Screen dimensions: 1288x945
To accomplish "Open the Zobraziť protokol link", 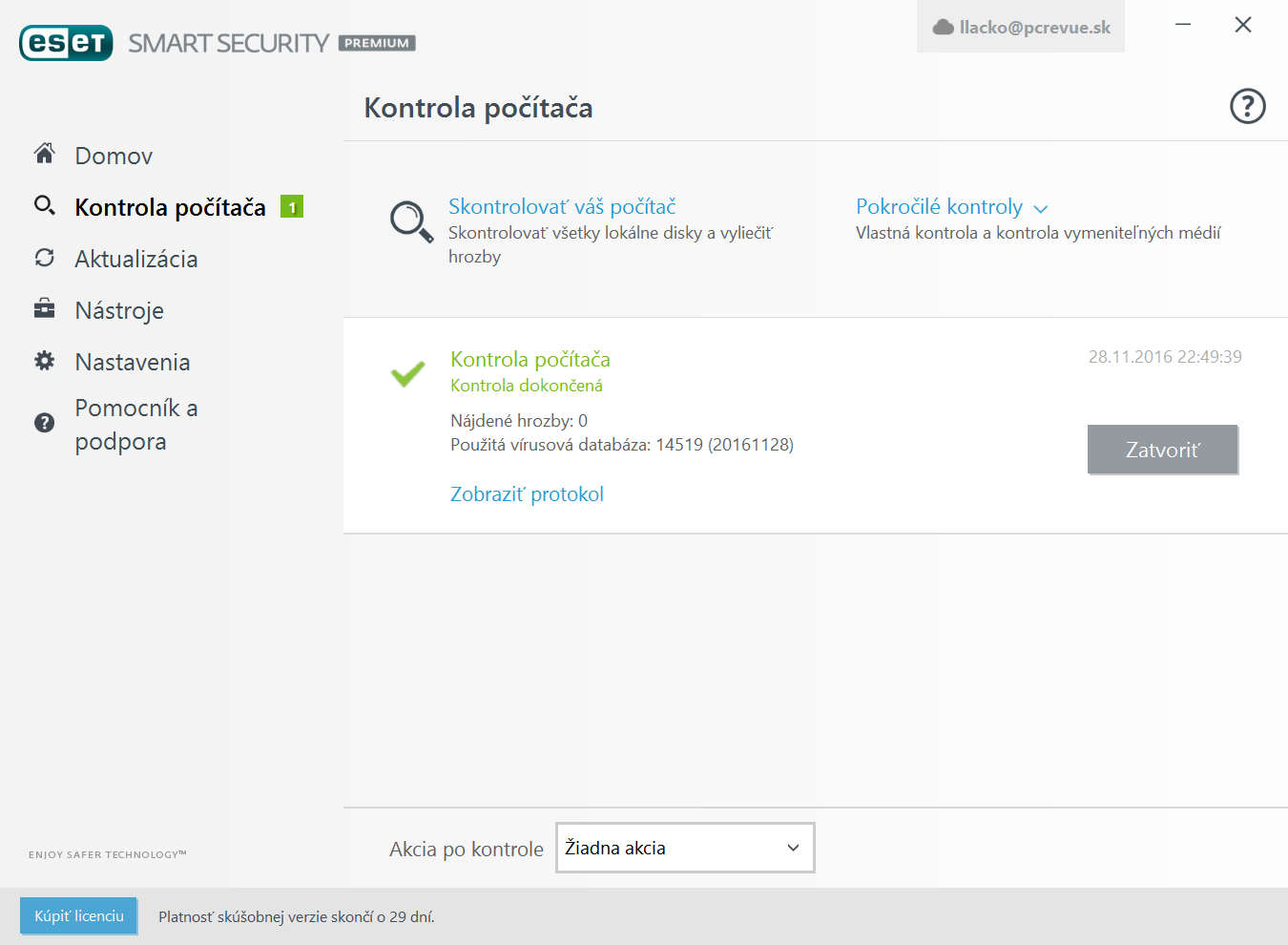I will pos(527,494).
